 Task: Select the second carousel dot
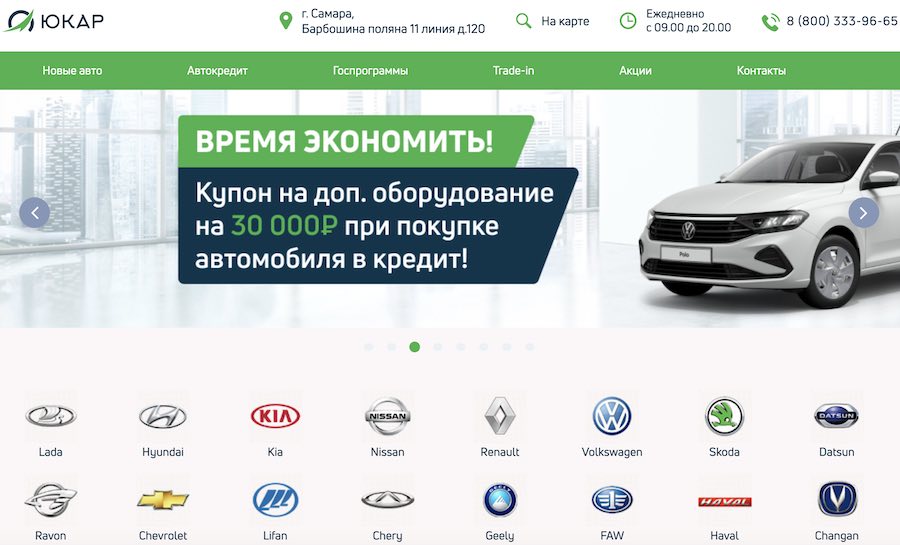pos(391,347)
